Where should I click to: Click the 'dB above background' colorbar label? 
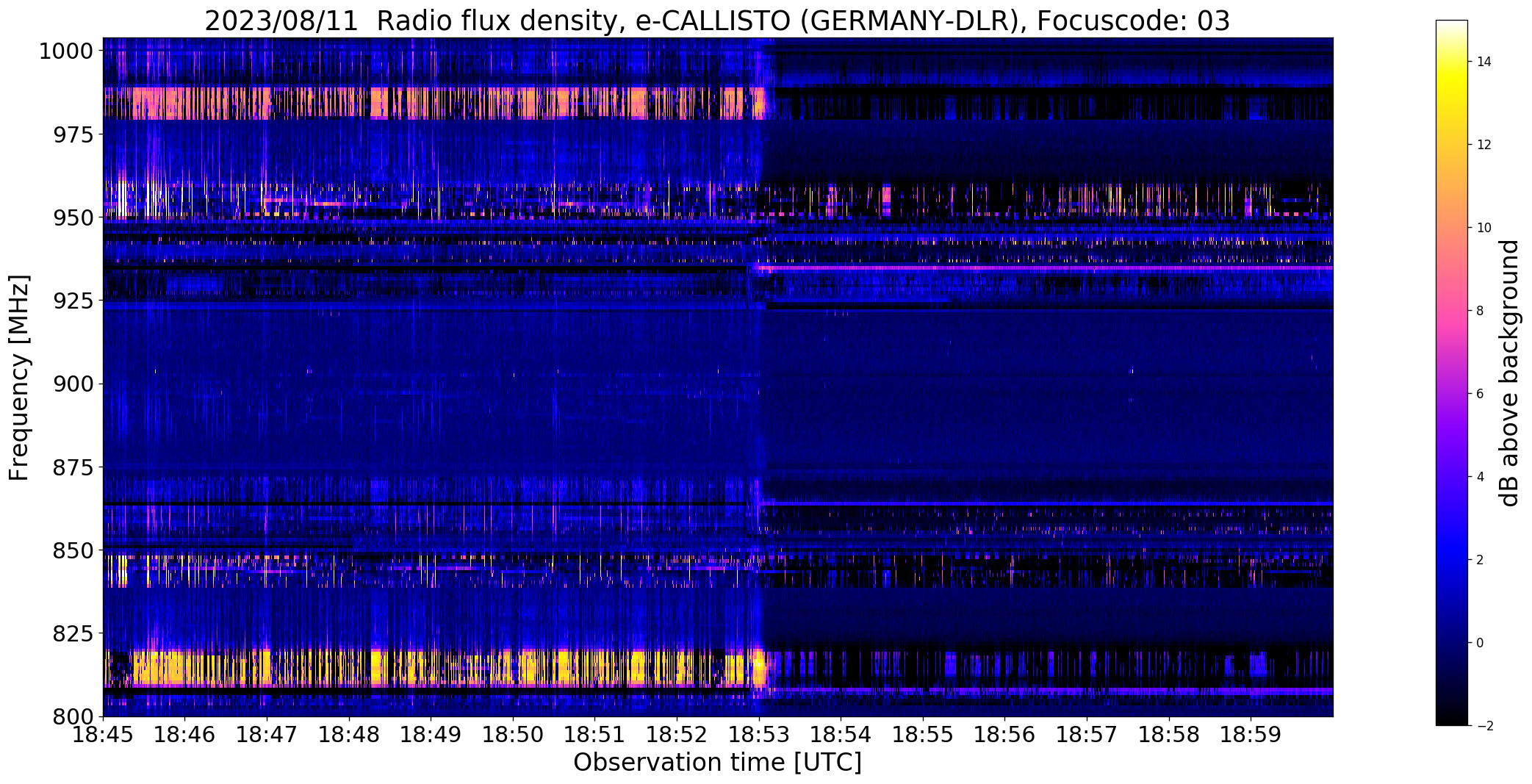click(1509, 373)
